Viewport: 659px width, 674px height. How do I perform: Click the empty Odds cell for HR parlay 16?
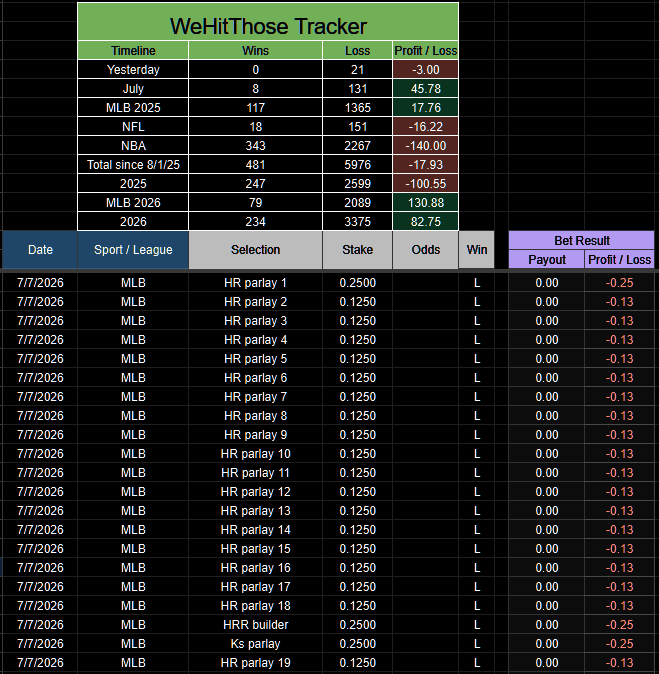coord(426,568)
